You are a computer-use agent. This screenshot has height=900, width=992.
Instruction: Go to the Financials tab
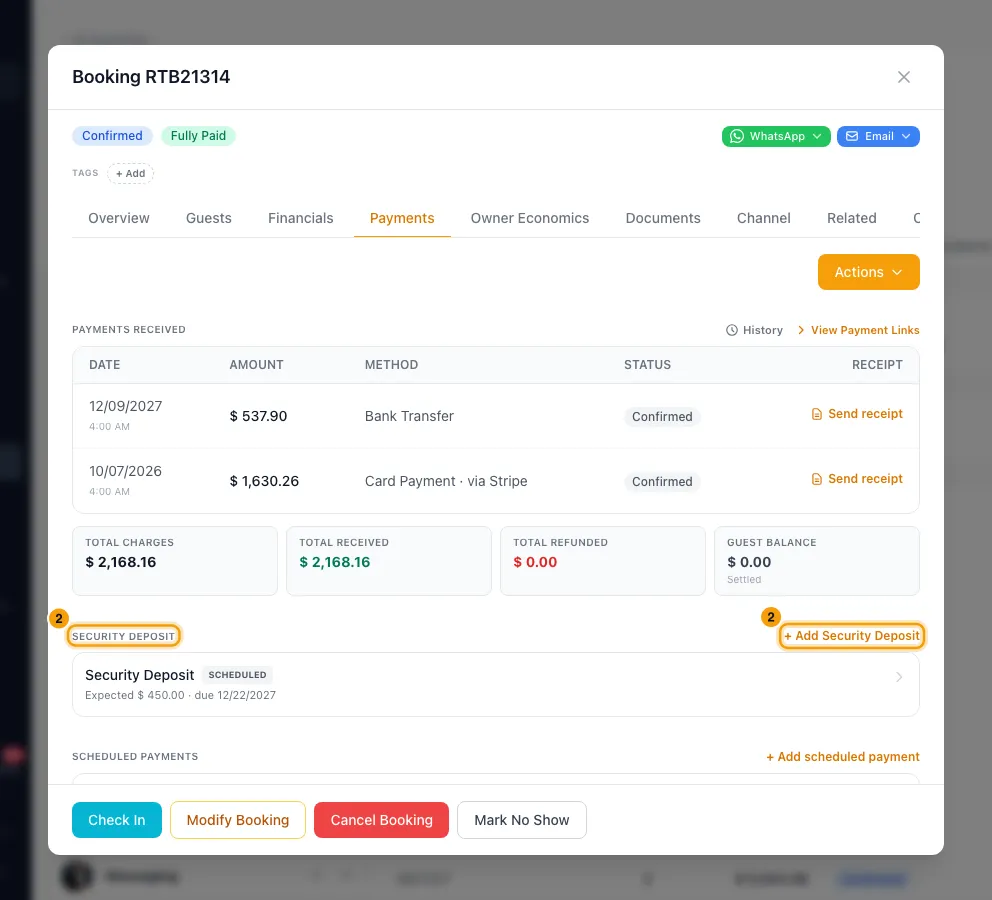click(x=301, y=218)
